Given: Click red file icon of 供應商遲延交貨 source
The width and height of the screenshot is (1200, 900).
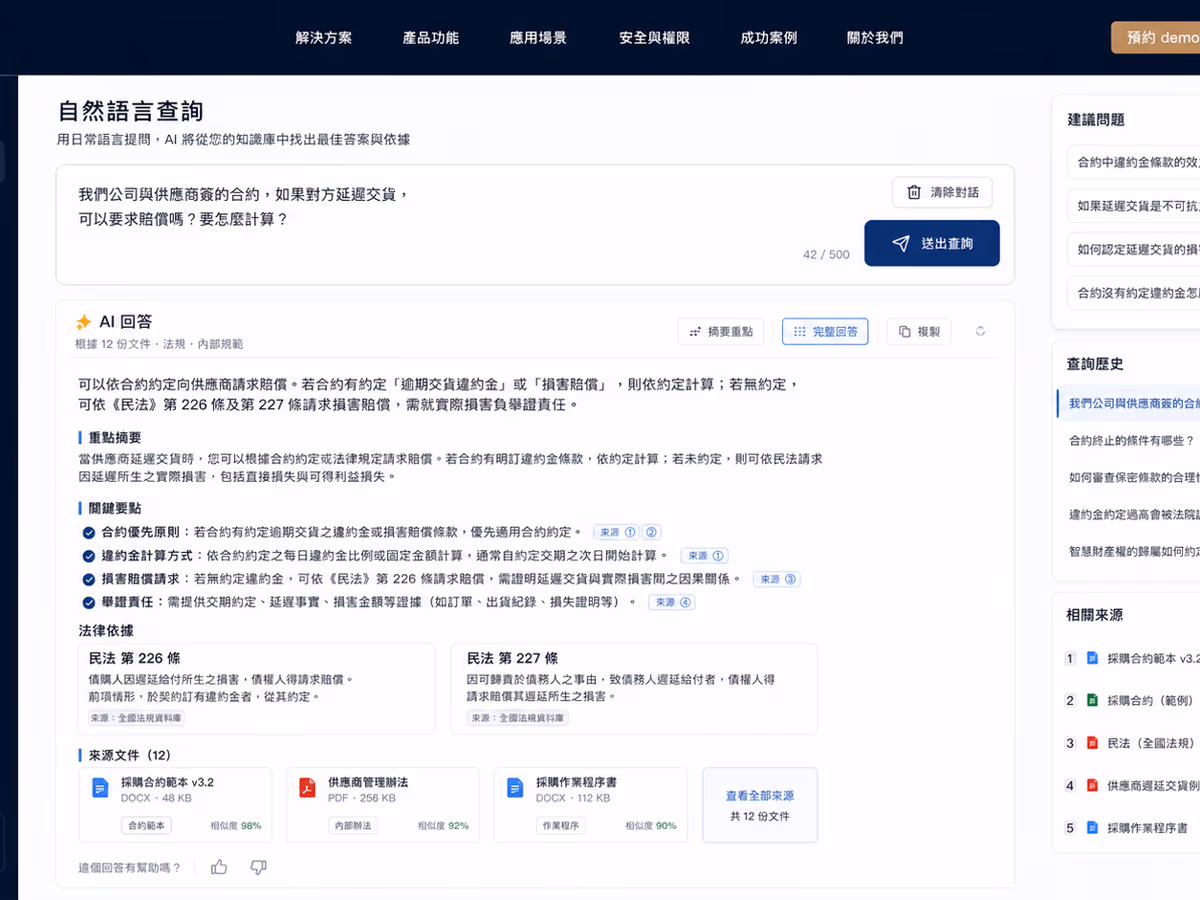Looking at the screenshot, I should tap(1093, 786).
